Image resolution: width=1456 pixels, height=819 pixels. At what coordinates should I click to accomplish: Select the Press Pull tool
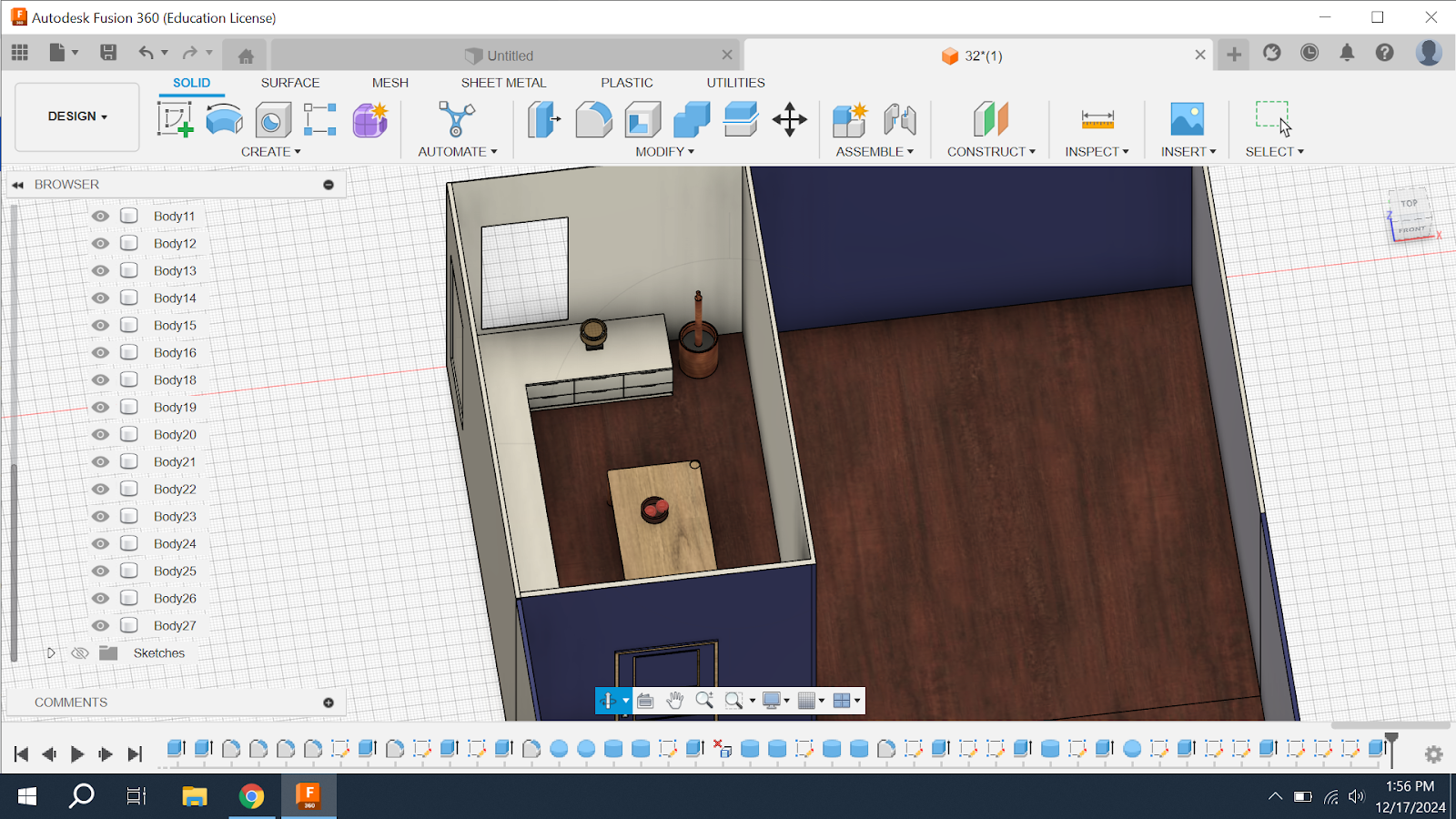pyautogui.click(x=543, y=119)
